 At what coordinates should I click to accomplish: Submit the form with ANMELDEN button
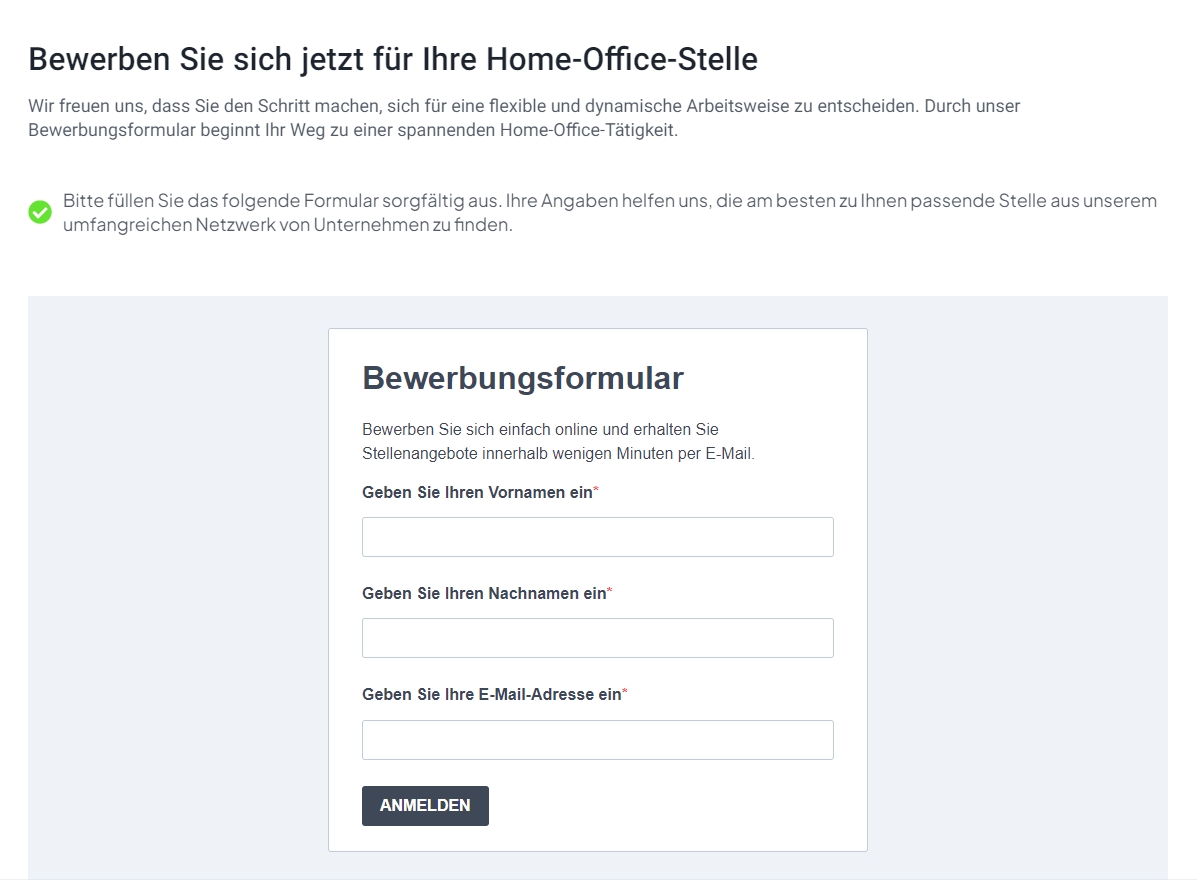tap(425, 805)
